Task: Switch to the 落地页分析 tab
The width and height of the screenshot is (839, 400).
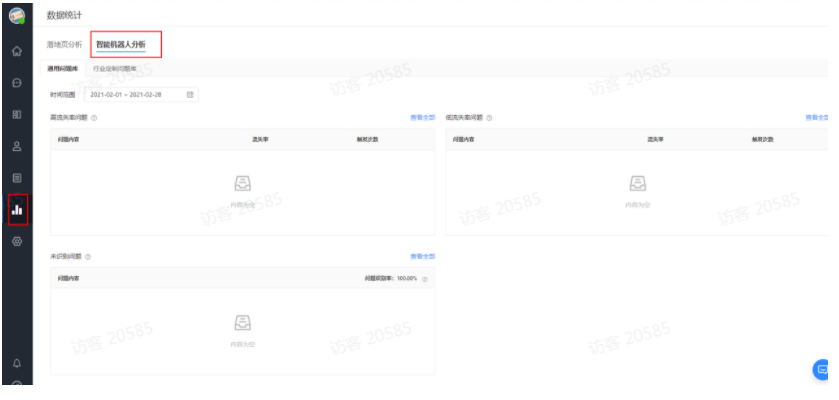Action: pyautogui.click(x=64, y=45)
